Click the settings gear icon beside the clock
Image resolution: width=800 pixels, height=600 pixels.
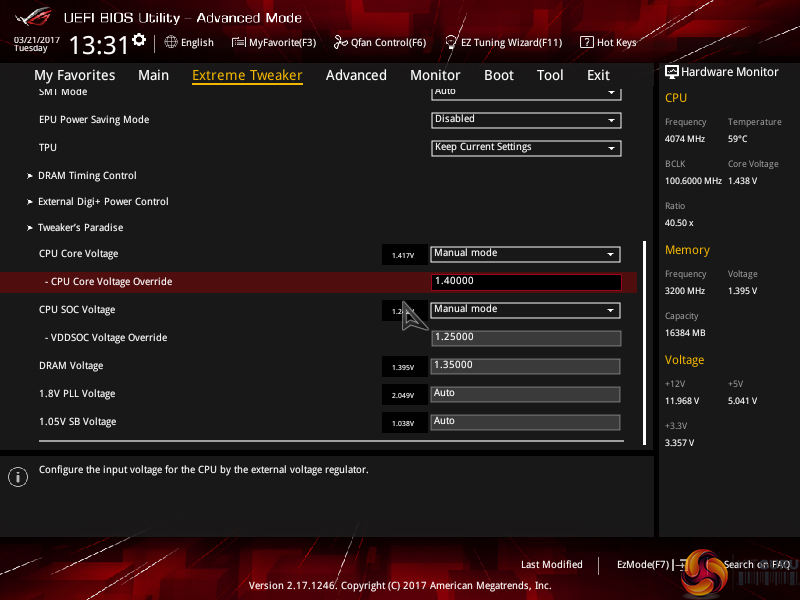[139, 40]
